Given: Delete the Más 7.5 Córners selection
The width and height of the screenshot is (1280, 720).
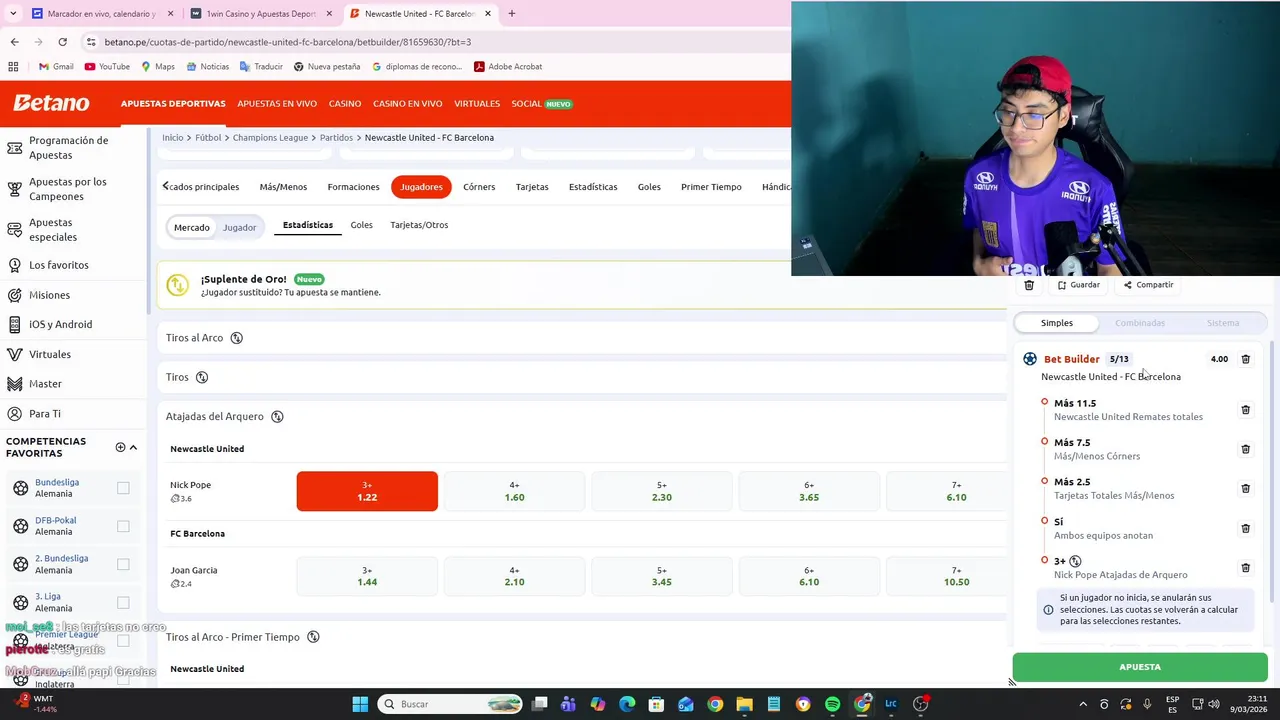Looking at the screenshot, I should pos(1245,449).
